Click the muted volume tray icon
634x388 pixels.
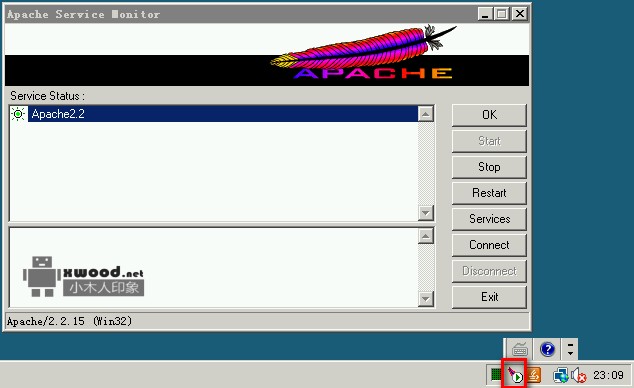pos(579,375)
